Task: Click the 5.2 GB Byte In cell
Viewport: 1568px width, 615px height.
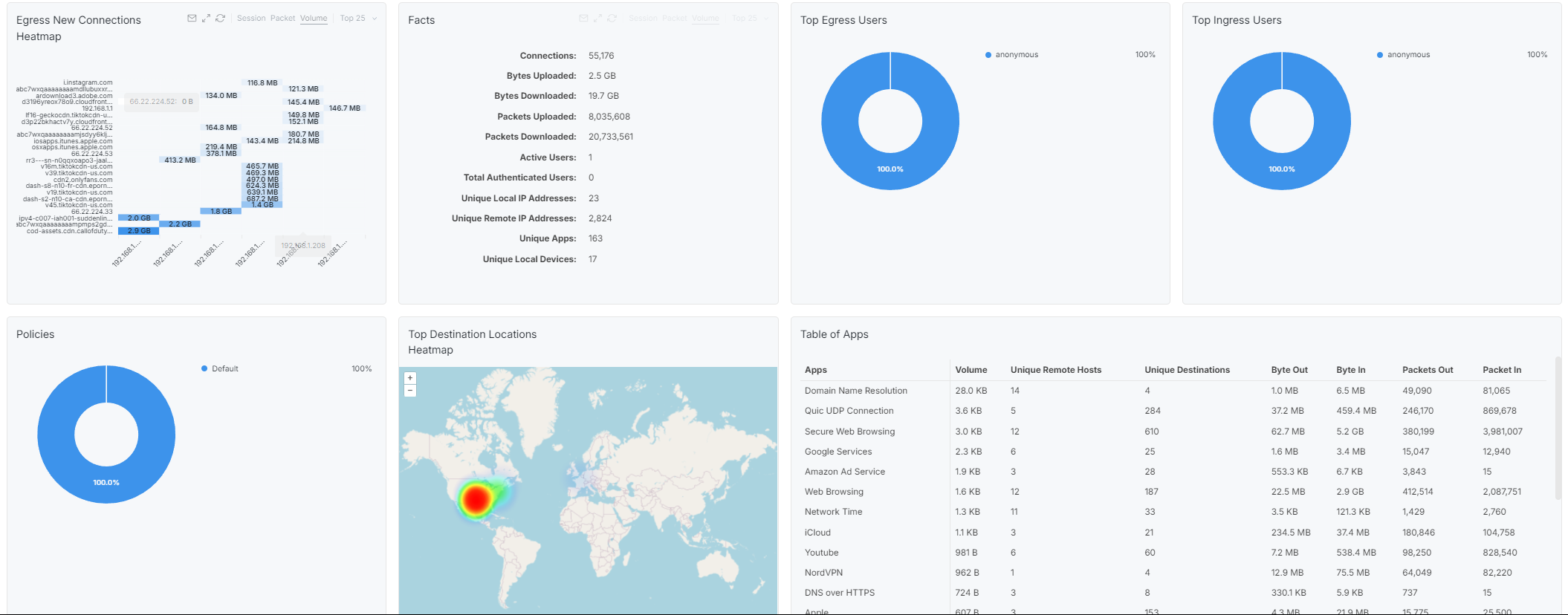Action: pos(1350,432)
